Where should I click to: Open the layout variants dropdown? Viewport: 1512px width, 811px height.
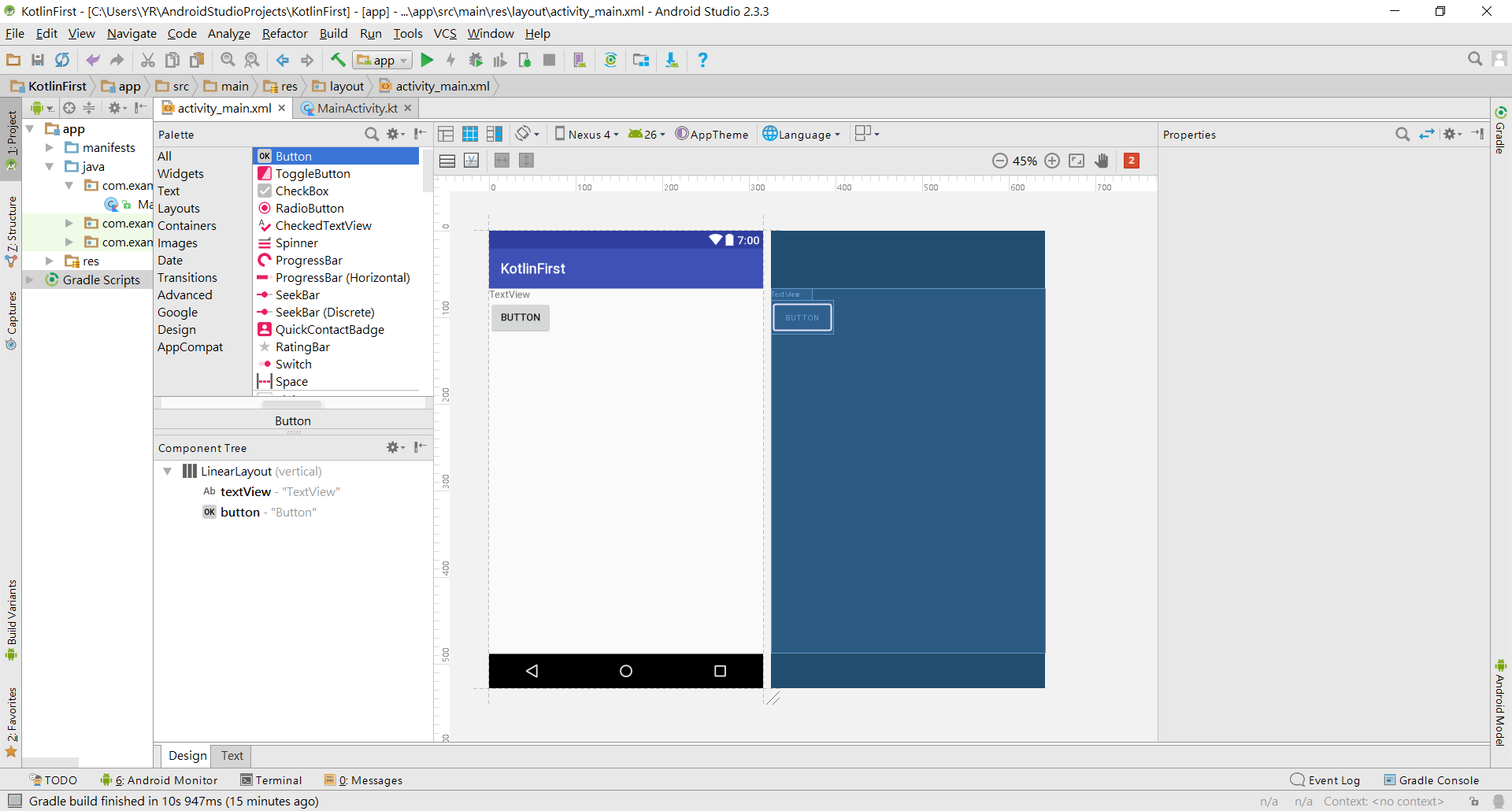[867, 134]
